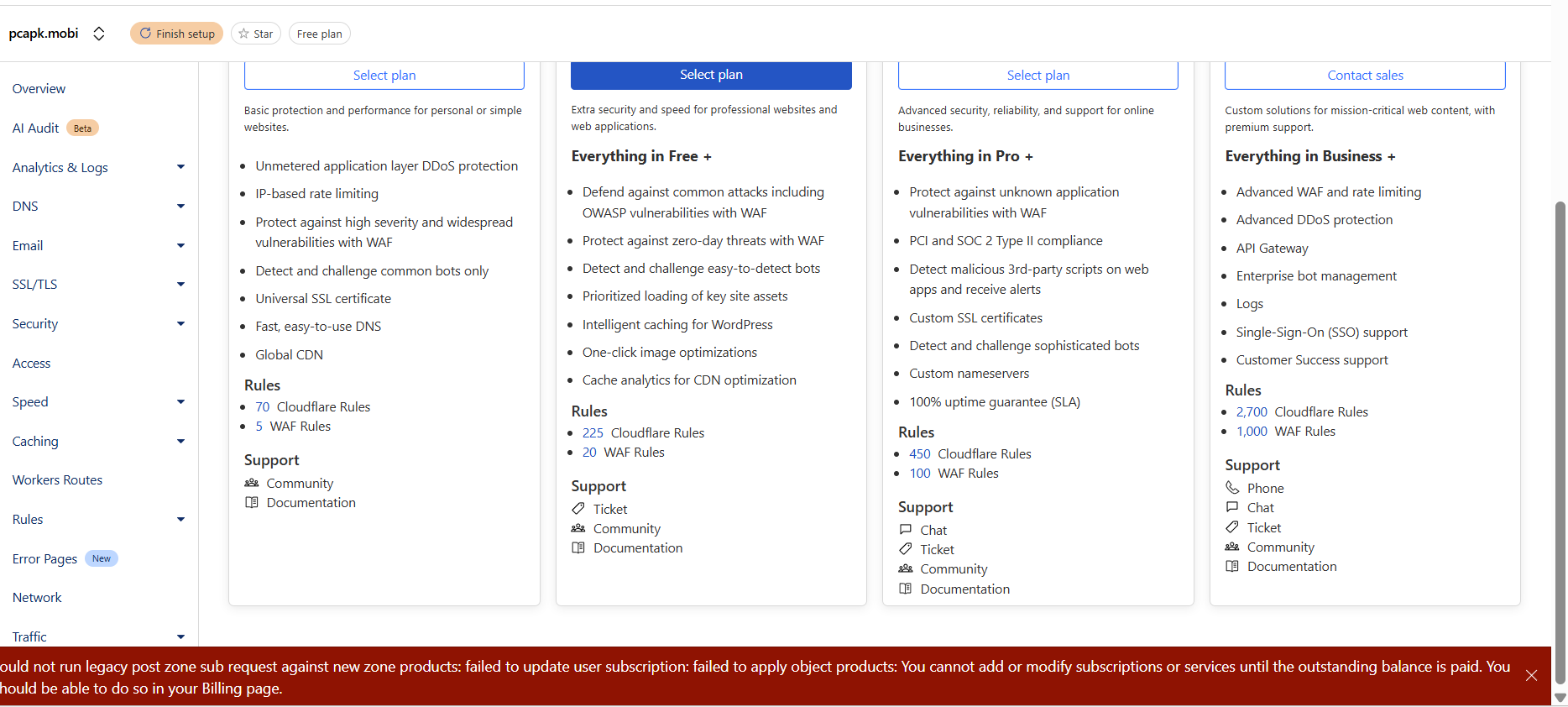
Task: Click the Free plan badge
Action: click(x=320, y=34)
